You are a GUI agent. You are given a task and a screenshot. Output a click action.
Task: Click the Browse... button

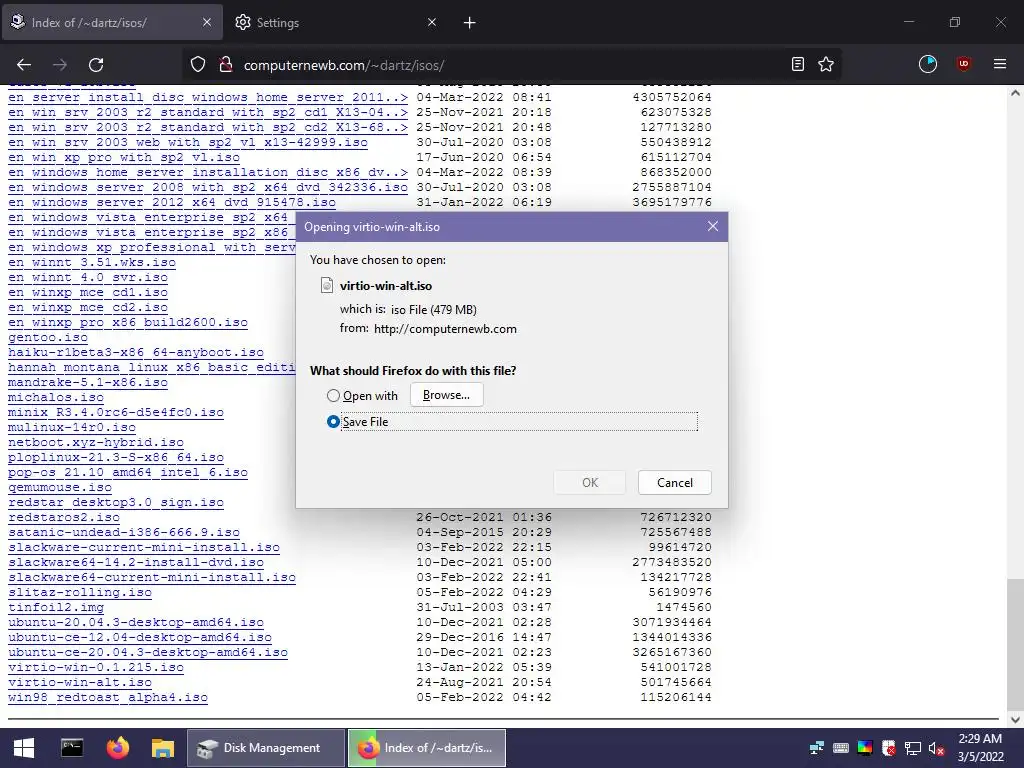447,395
